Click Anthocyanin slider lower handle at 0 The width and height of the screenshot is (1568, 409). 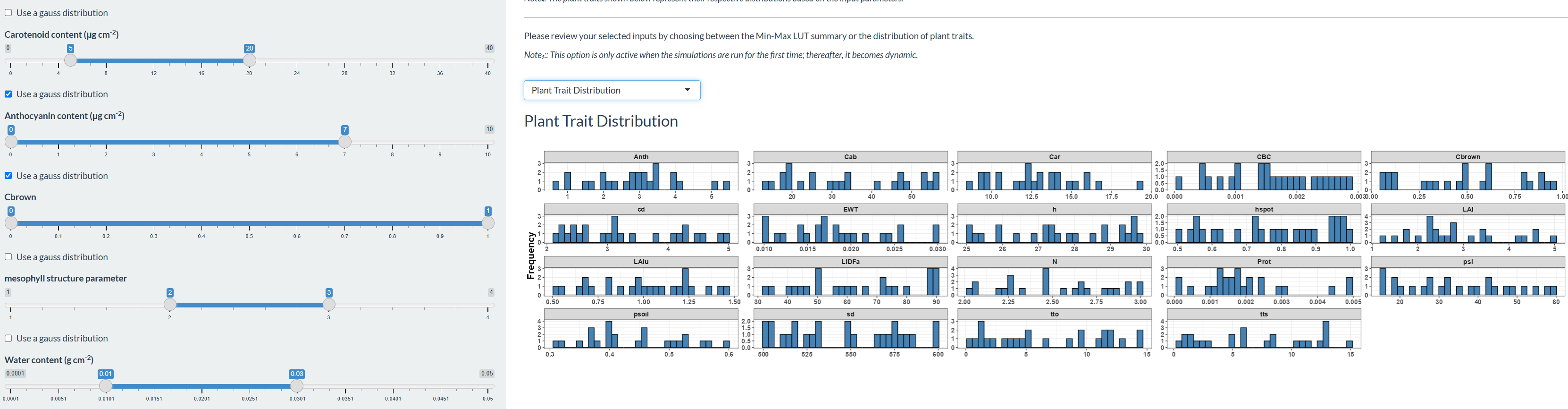[x=11, y=141]
